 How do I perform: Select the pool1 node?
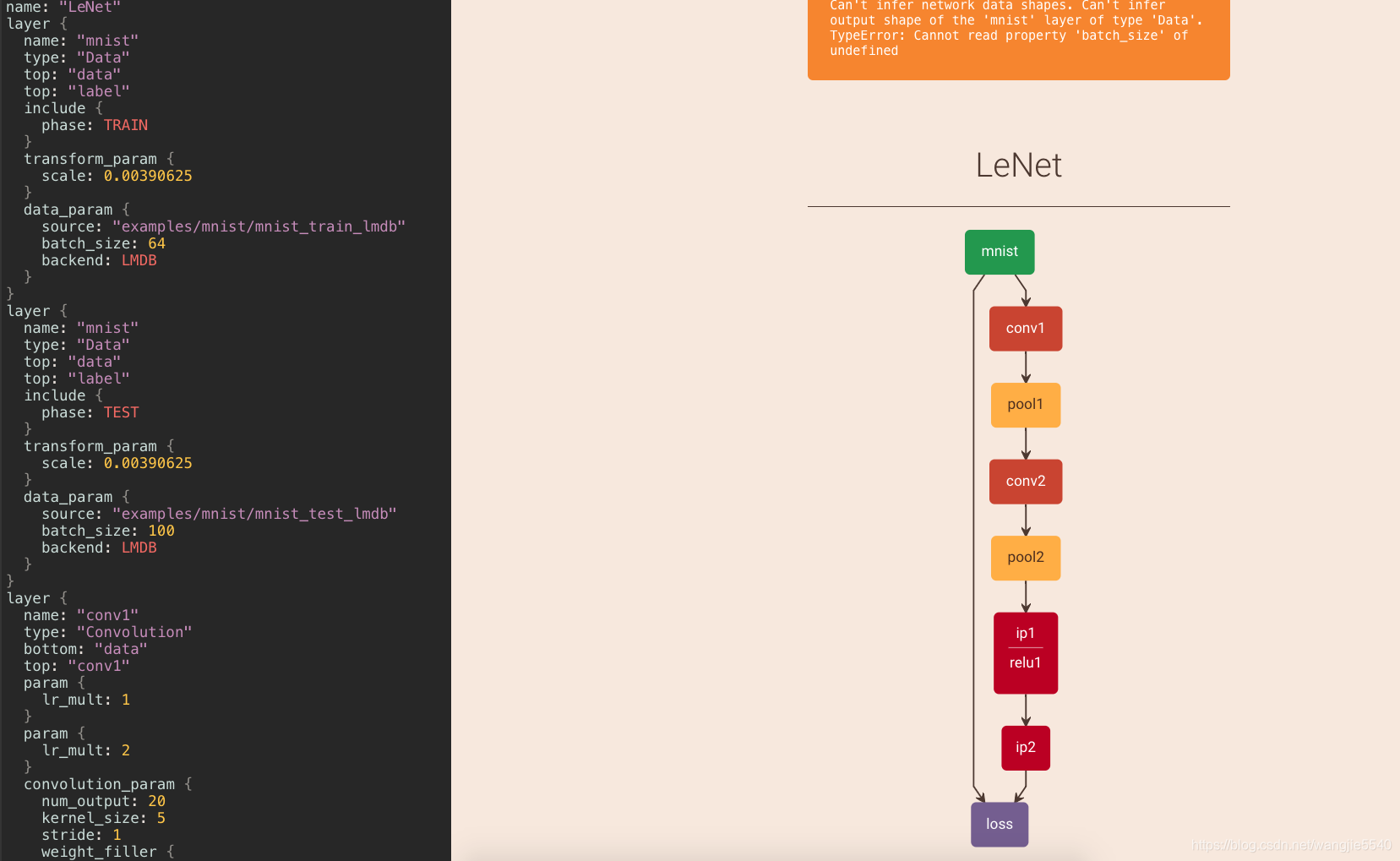(x=1026, y=405)
